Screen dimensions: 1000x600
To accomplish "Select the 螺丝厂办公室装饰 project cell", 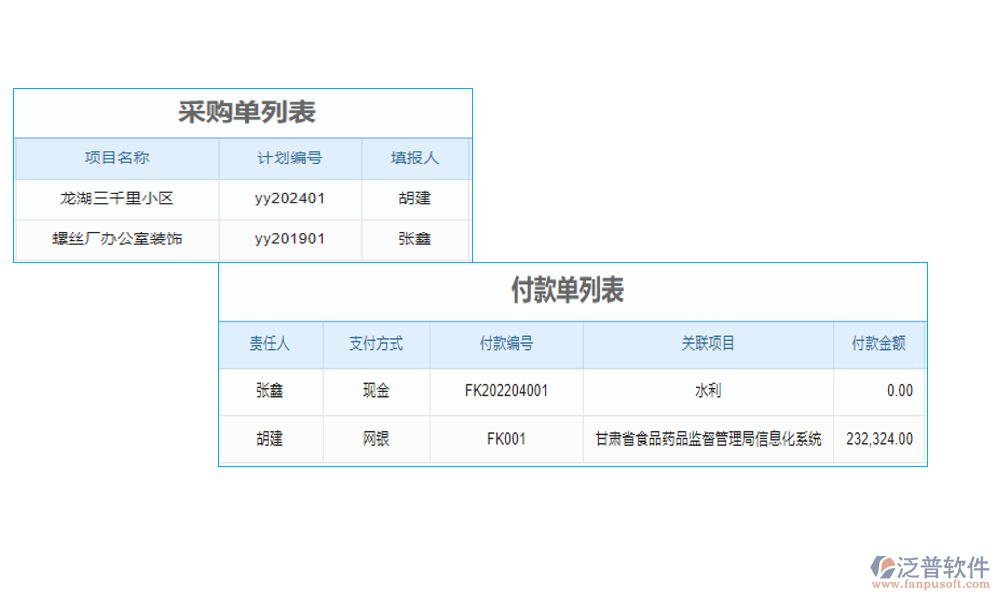I will [115, 239].
